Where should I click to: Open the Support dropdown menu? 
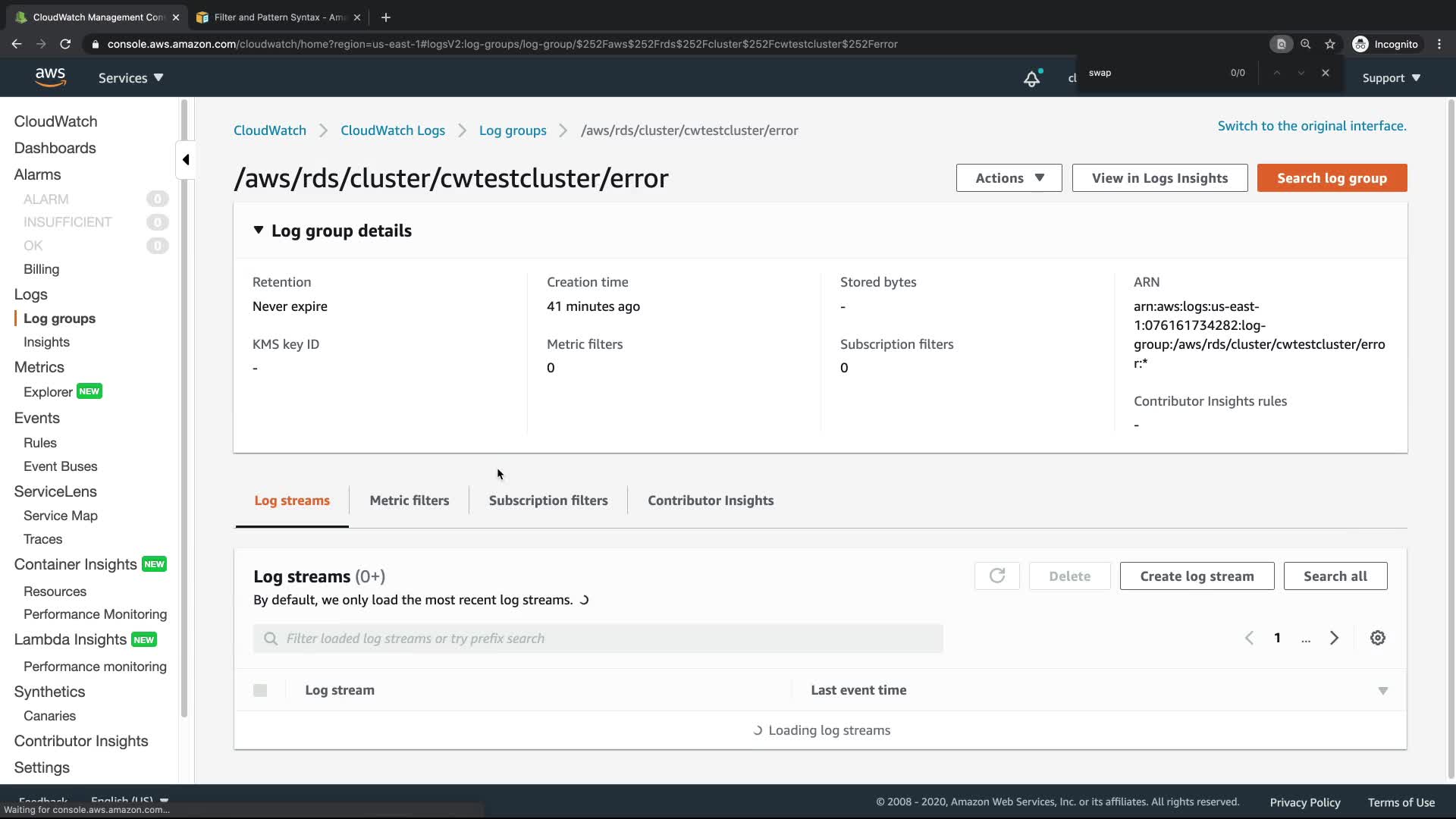pos(1391,78)
